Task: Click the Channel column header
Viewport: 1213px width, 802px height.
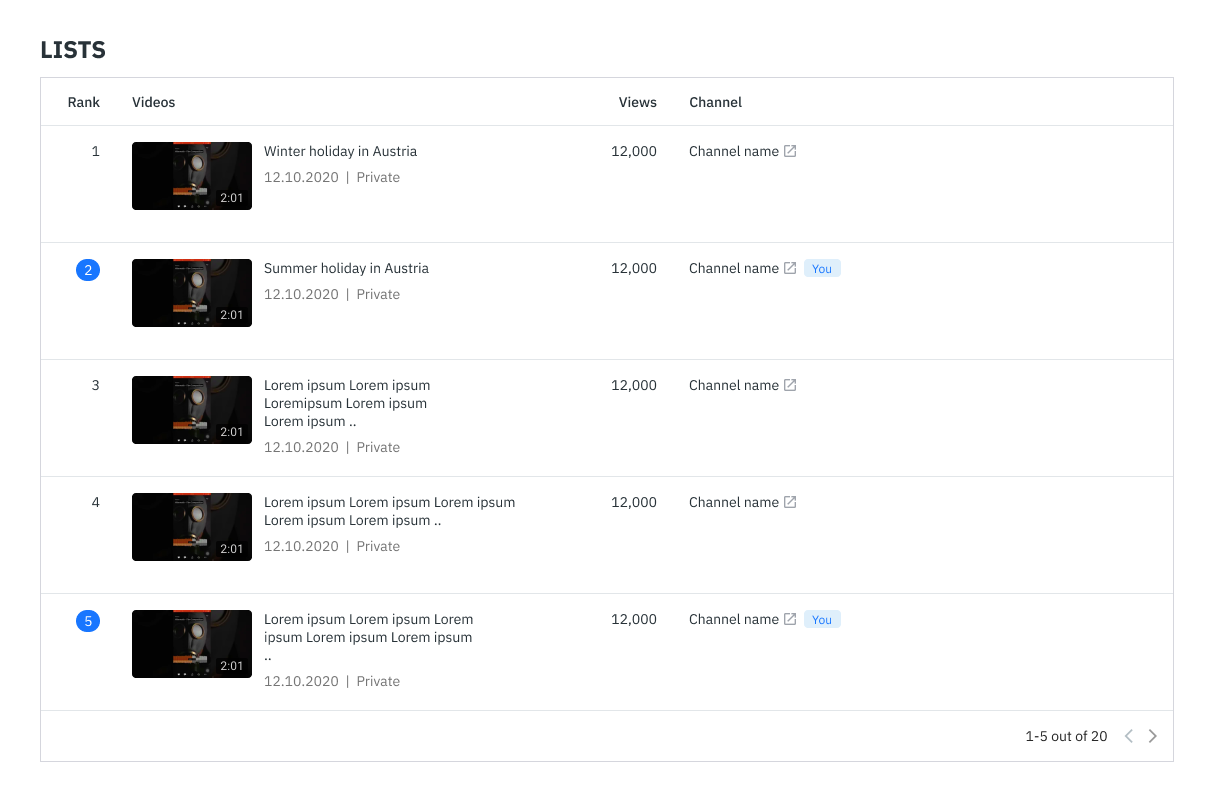Action: coord(715,102)
